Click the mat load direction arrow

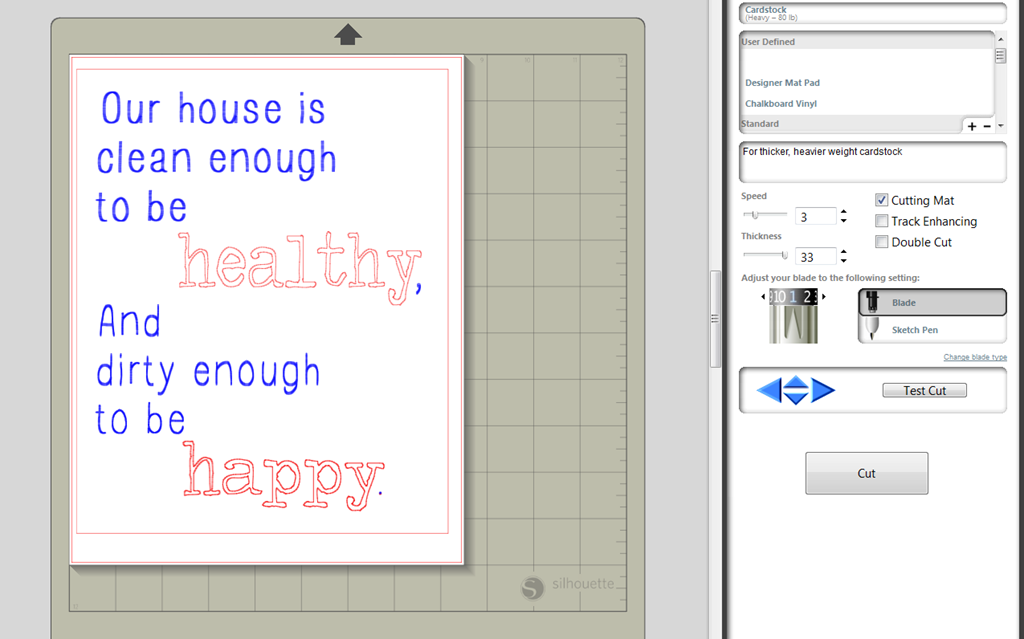coord(348,35)
